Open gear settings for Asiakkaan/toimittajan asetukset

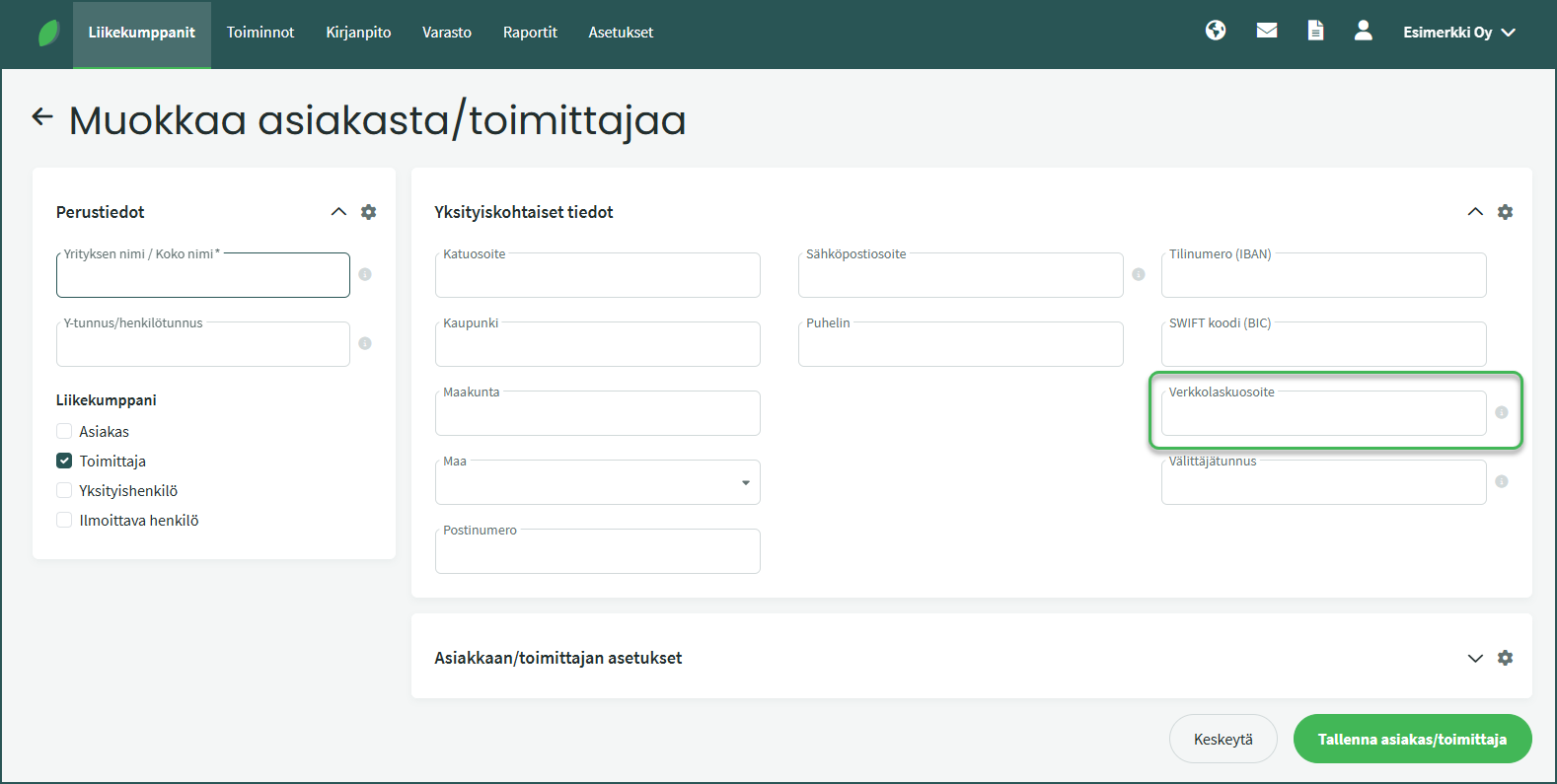(1505, 658)
